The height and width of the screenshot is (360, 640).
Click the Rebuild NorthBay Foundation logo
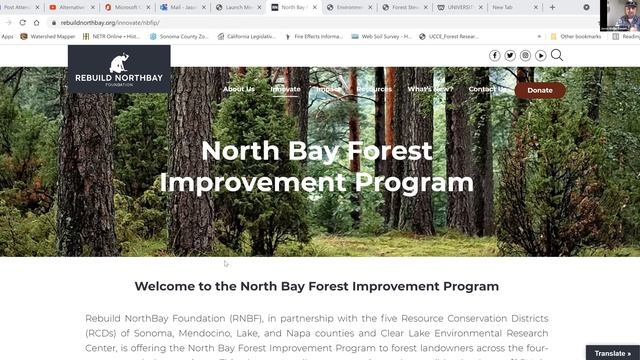(x=119, y=69)
